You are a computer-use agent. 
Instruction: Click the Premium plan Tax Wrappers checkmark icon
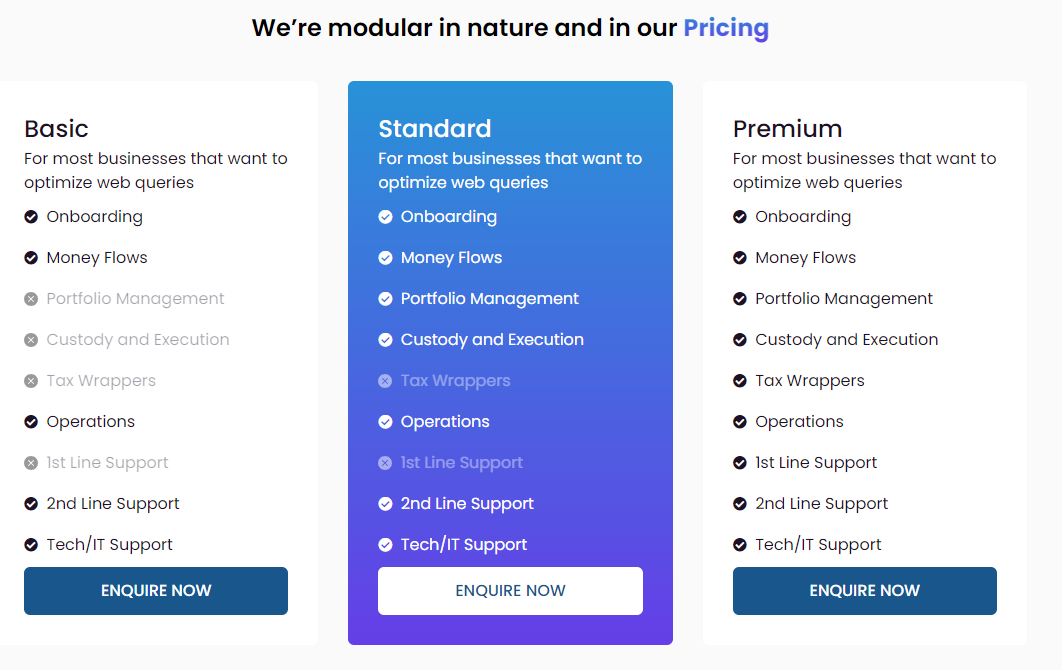740,381
